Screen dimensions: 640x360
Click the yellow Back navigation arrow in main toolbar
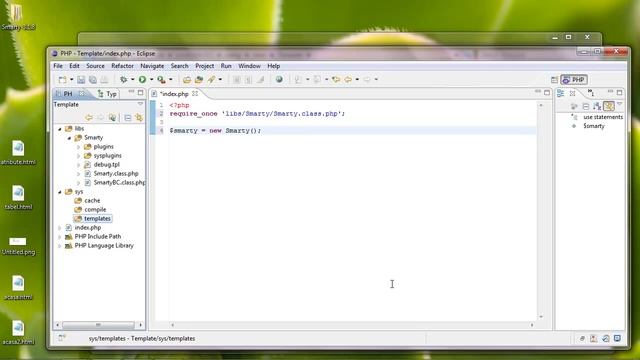[x=348, y=80]
